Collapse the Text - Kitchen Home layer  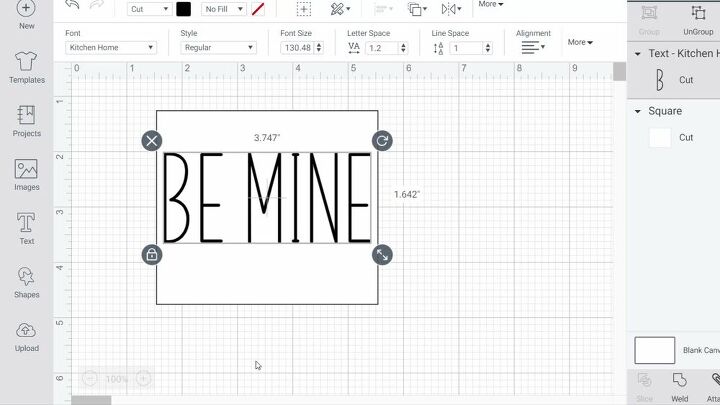(638, 54)
